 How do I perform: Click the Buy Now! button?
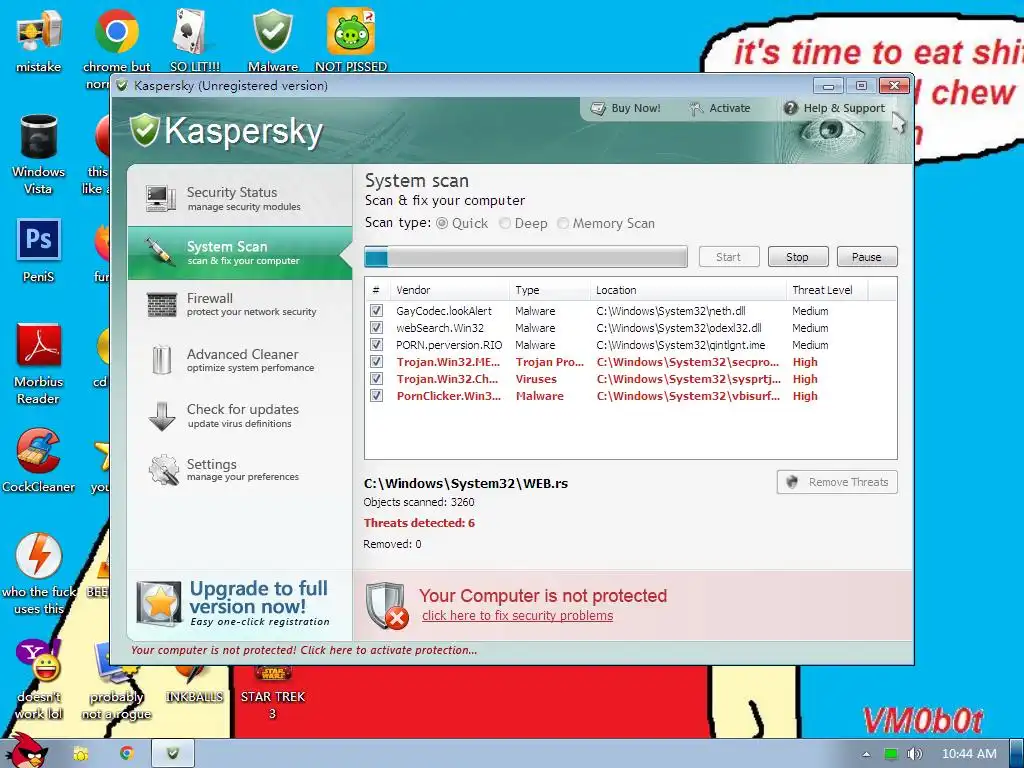(x=626, y=108)
